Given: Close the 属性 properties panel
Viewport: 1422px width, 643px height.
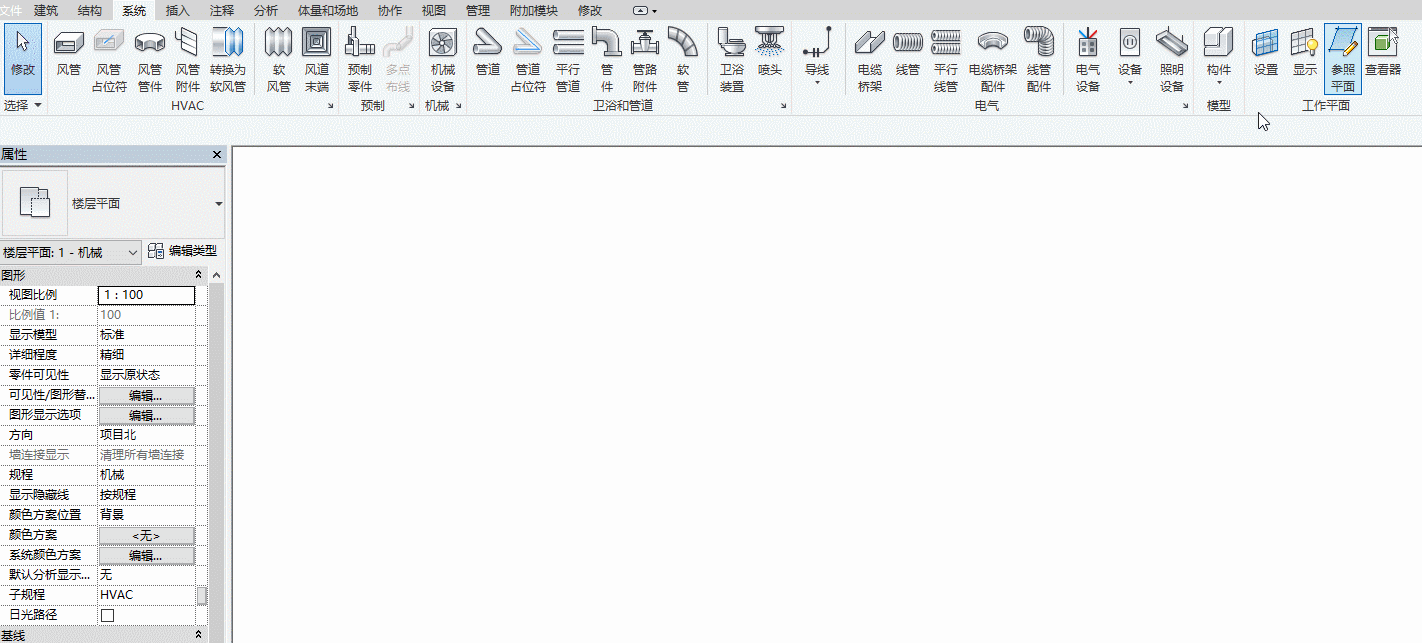Looking at the screenshot, I should tap(217, 155).
